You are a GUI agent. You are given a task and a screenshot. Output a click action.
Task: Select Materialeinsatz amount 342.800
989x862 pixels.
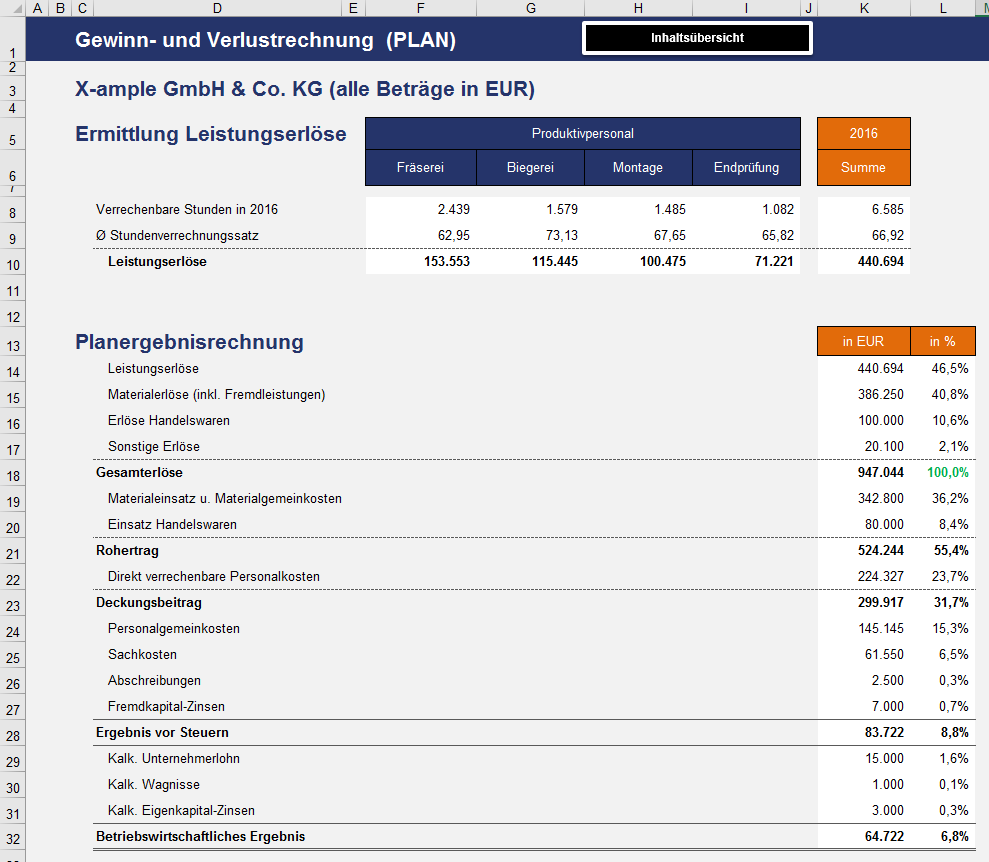coord(863,498)
